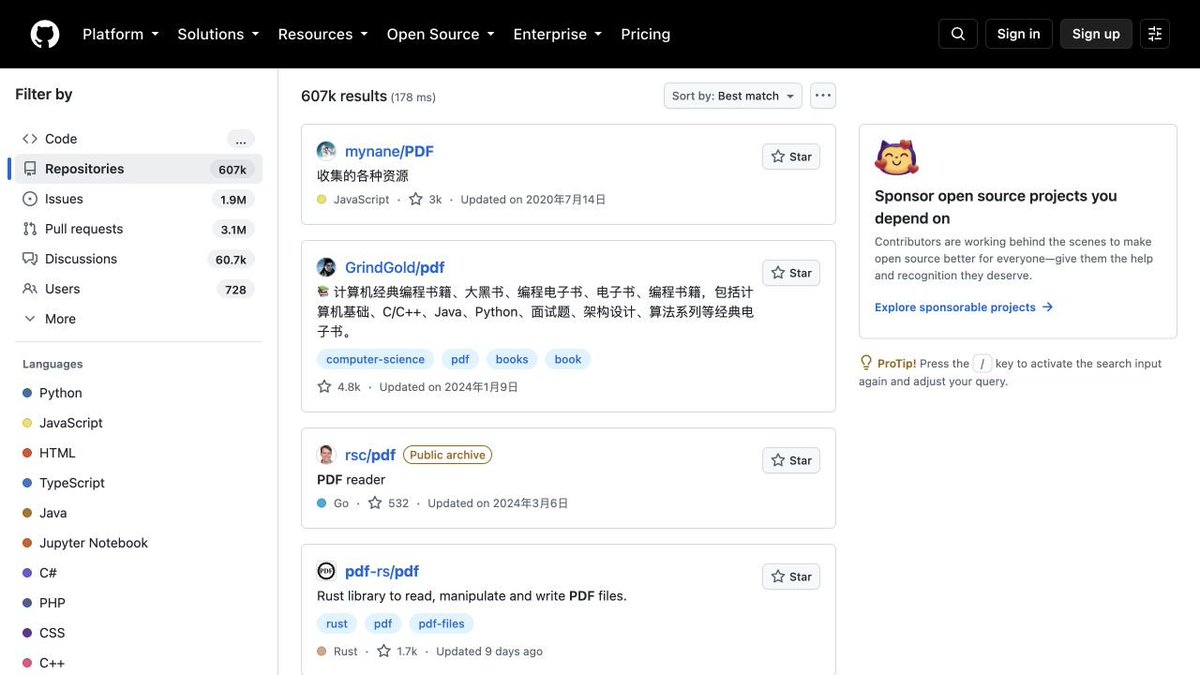The height and width of the screenshot is (675, 1200).
Task: Click the ProTip lightbulb icon
Action: (x=866, y=363)
